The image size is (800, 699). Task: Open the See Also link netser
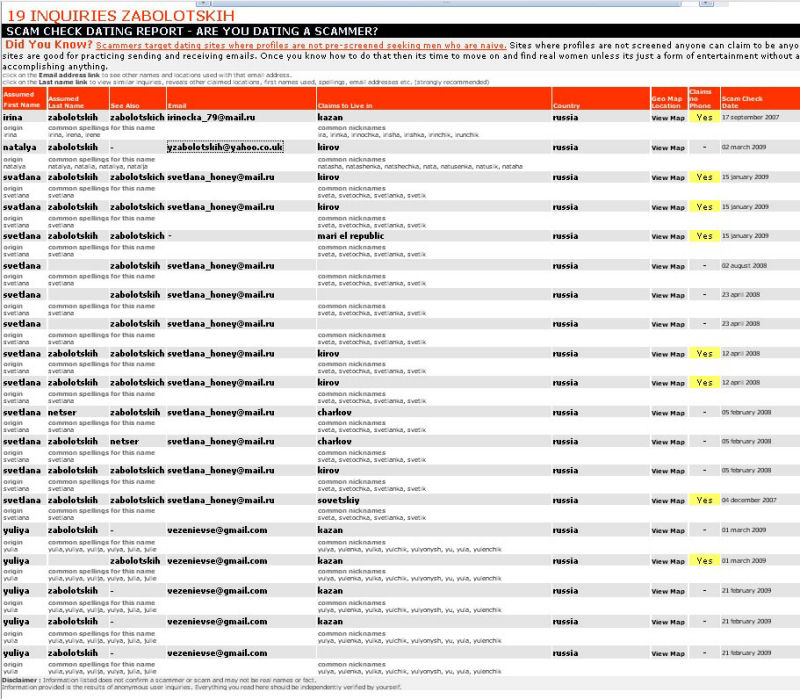click(124, 441)
